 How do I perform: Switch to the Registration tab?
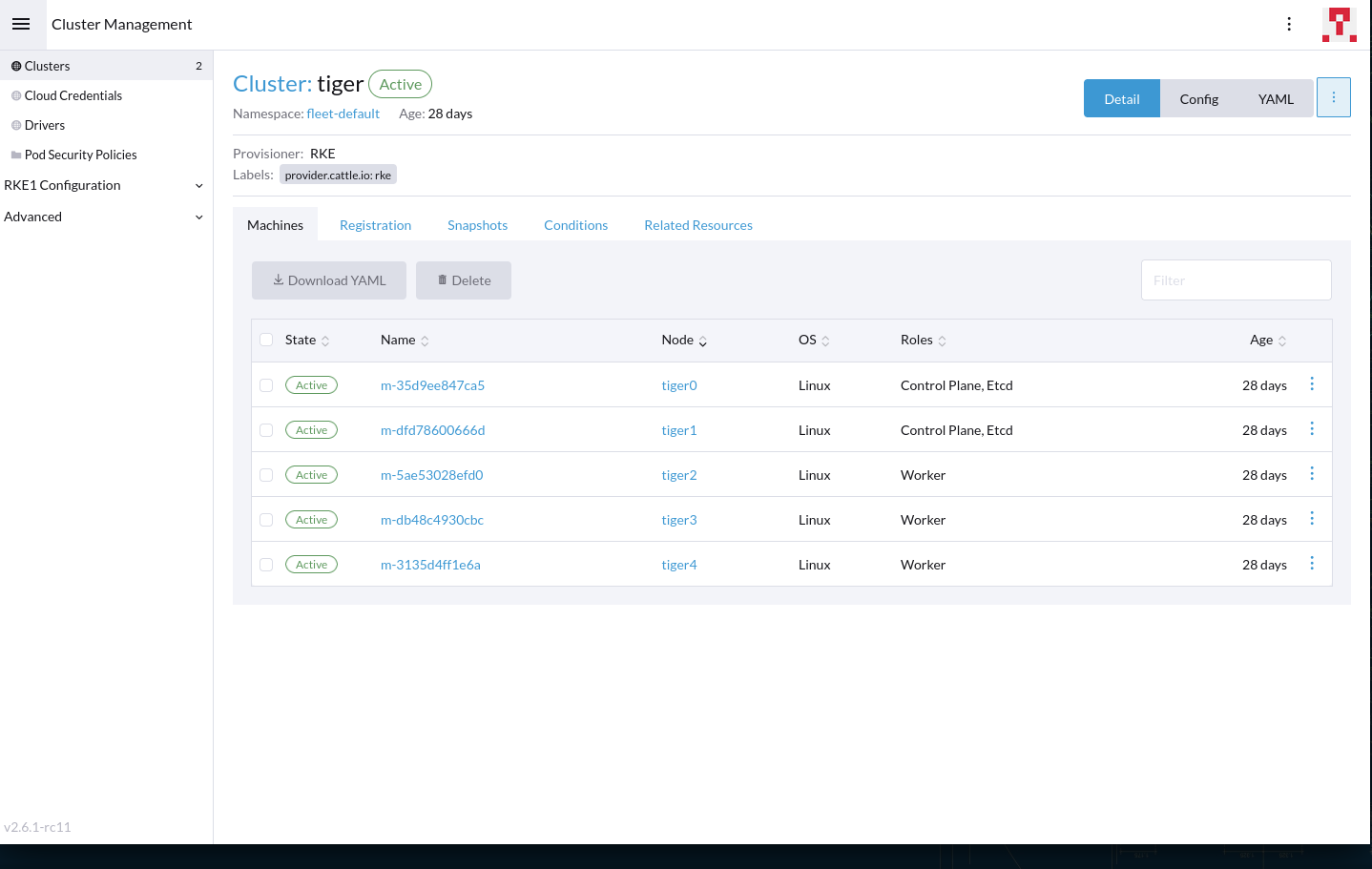coord(375,225)
